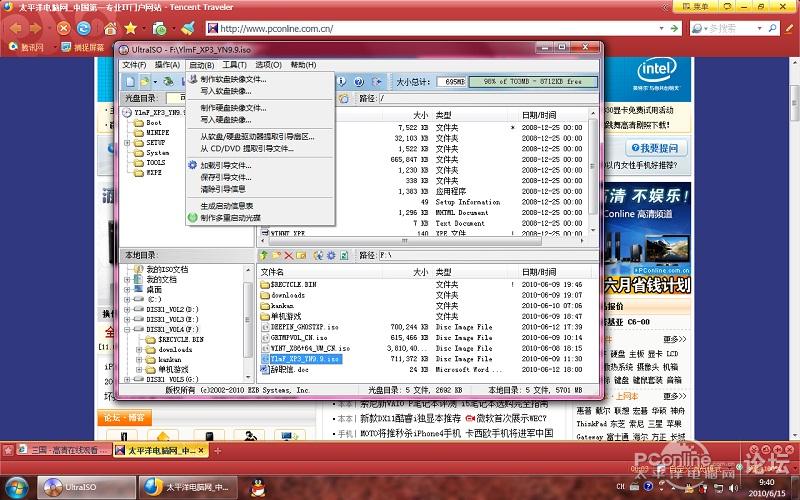This screenshot has height=500, width=800.
Task: Expand the DISK1_VOL2(D:) drive node
Action: [x=127, y=309]
